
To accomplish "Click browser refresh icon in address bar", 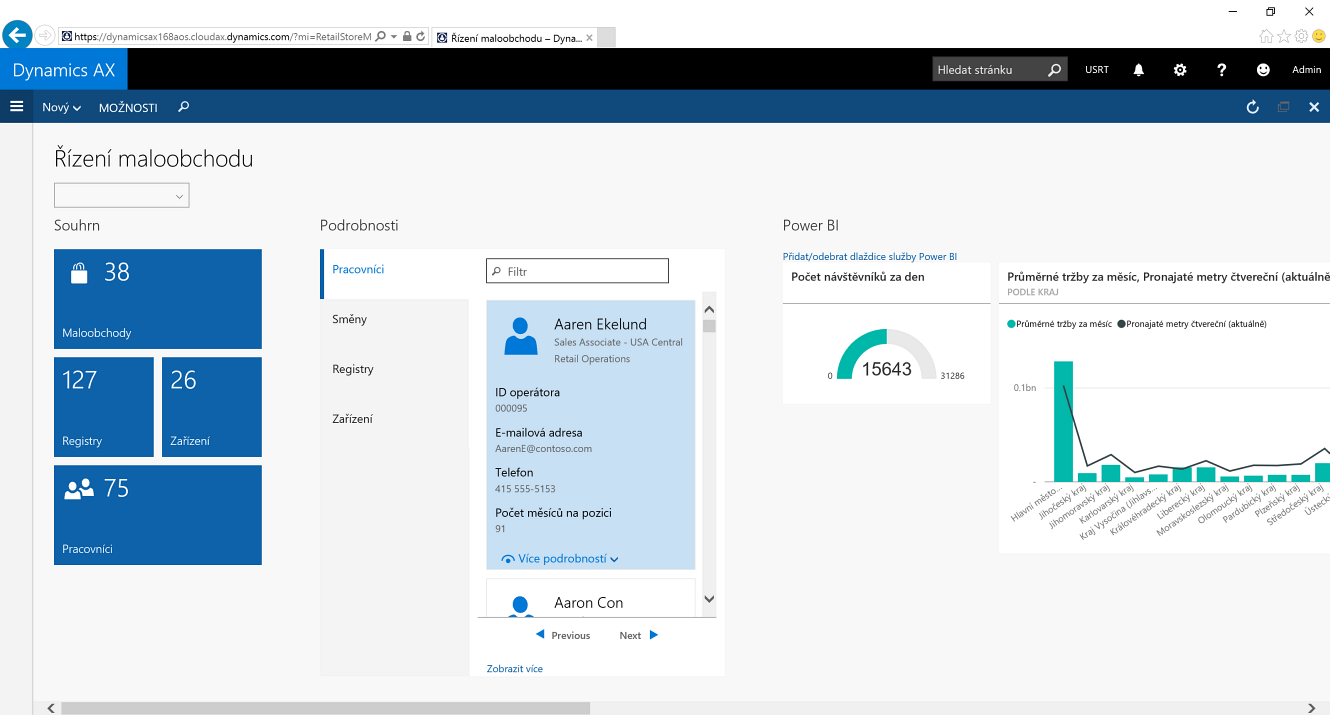I will [x=420, y=36].
